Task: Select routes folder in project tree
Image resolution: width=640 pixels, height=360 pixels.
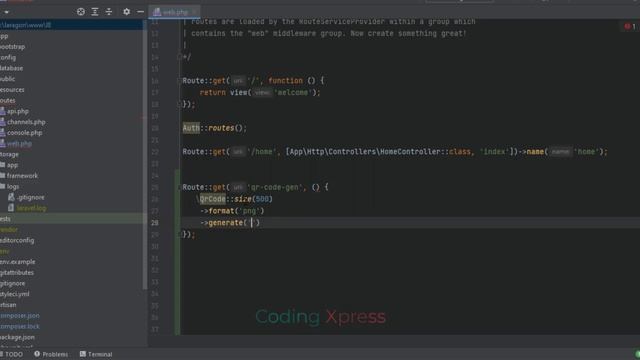Action: [x=8, y=100]
